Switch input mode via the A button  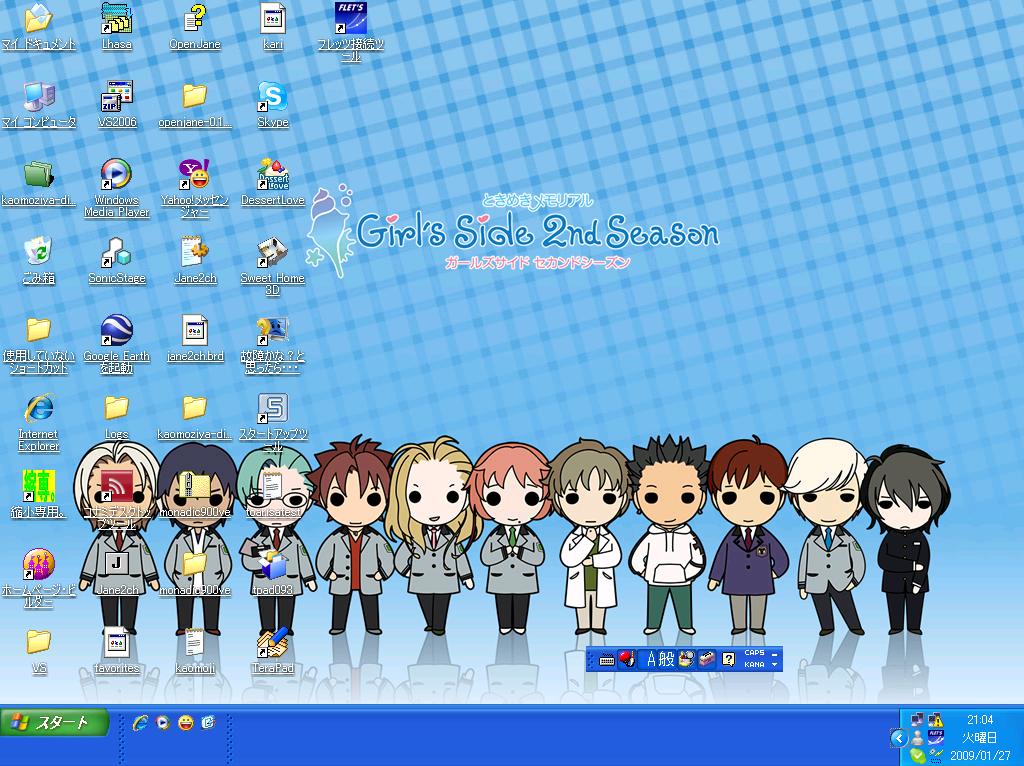coord(651,659)
